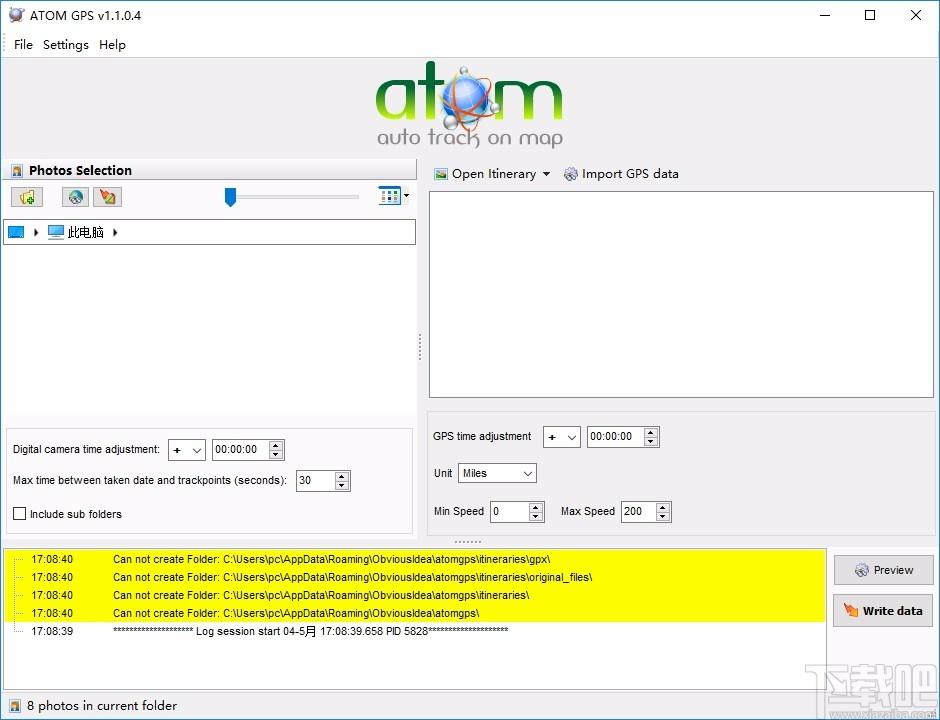The height and width of the screenshot is (720, 940).
Task: Decrease Min Speed value
Action: coord(536,516)
